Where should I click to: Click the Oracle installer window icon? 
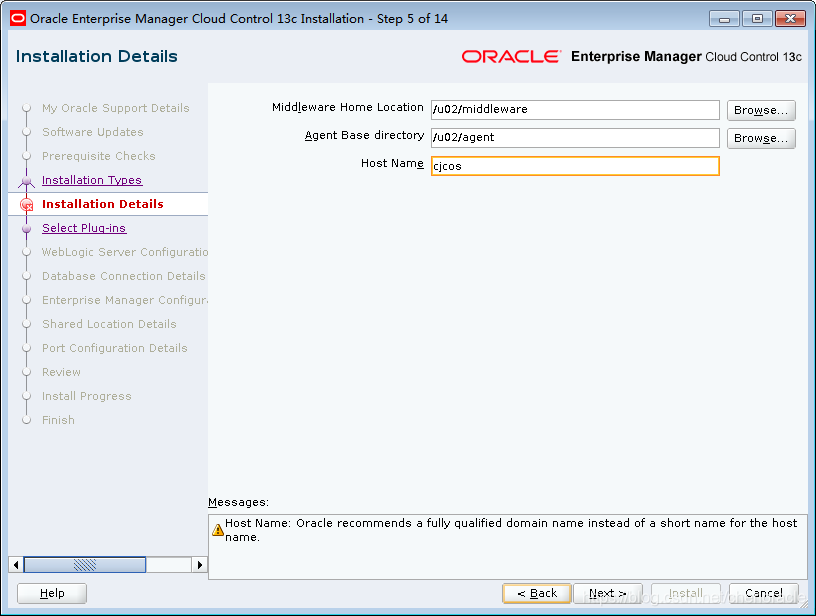pyautogui.click(x=18, y=19)
